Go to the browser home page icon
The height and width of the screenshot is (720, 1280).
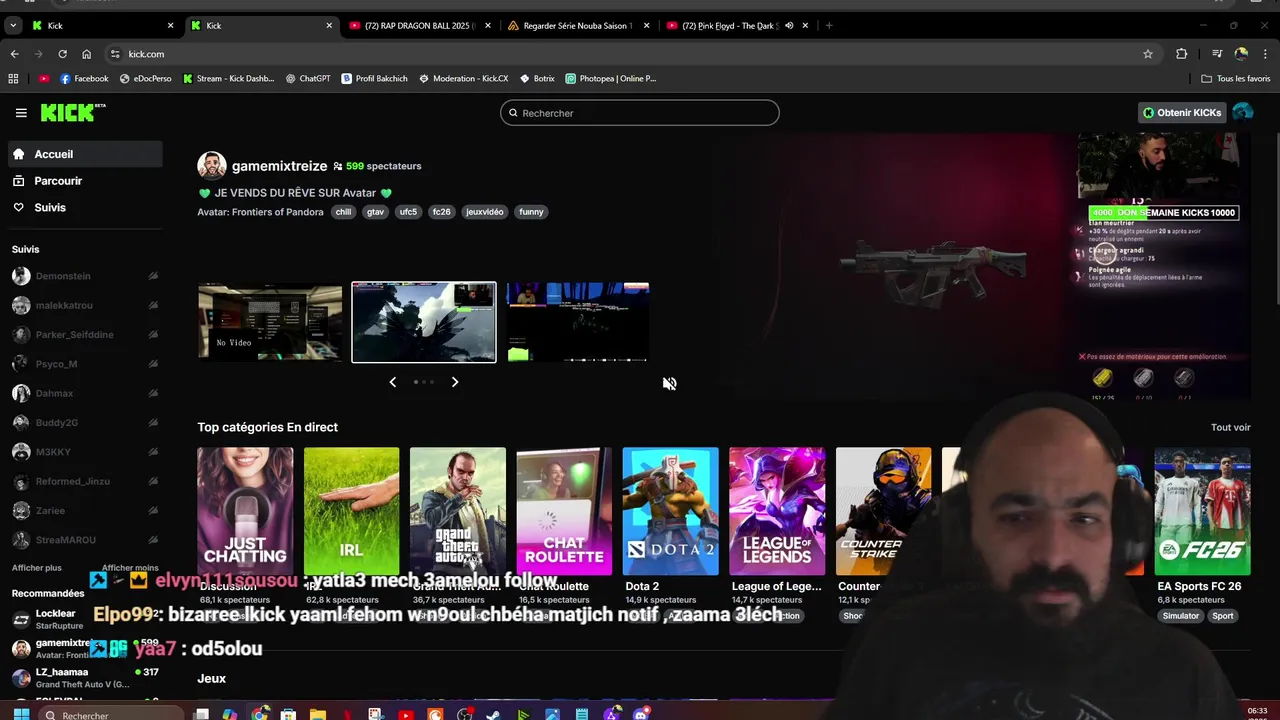(86, 54)
